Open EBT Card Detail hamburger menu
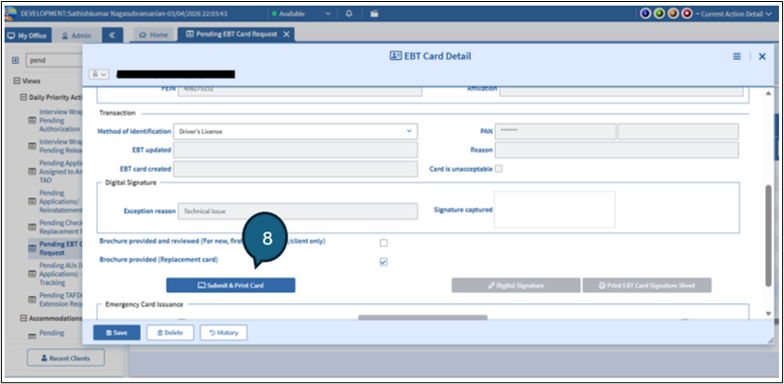784x384 pixels. (737, 56)
